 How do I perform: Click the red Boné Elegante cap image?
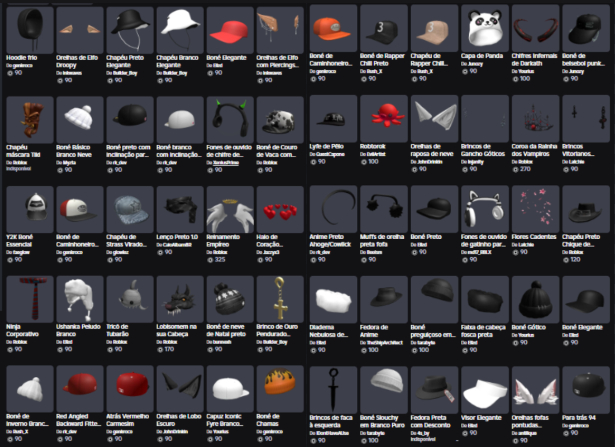pos(230,30)
